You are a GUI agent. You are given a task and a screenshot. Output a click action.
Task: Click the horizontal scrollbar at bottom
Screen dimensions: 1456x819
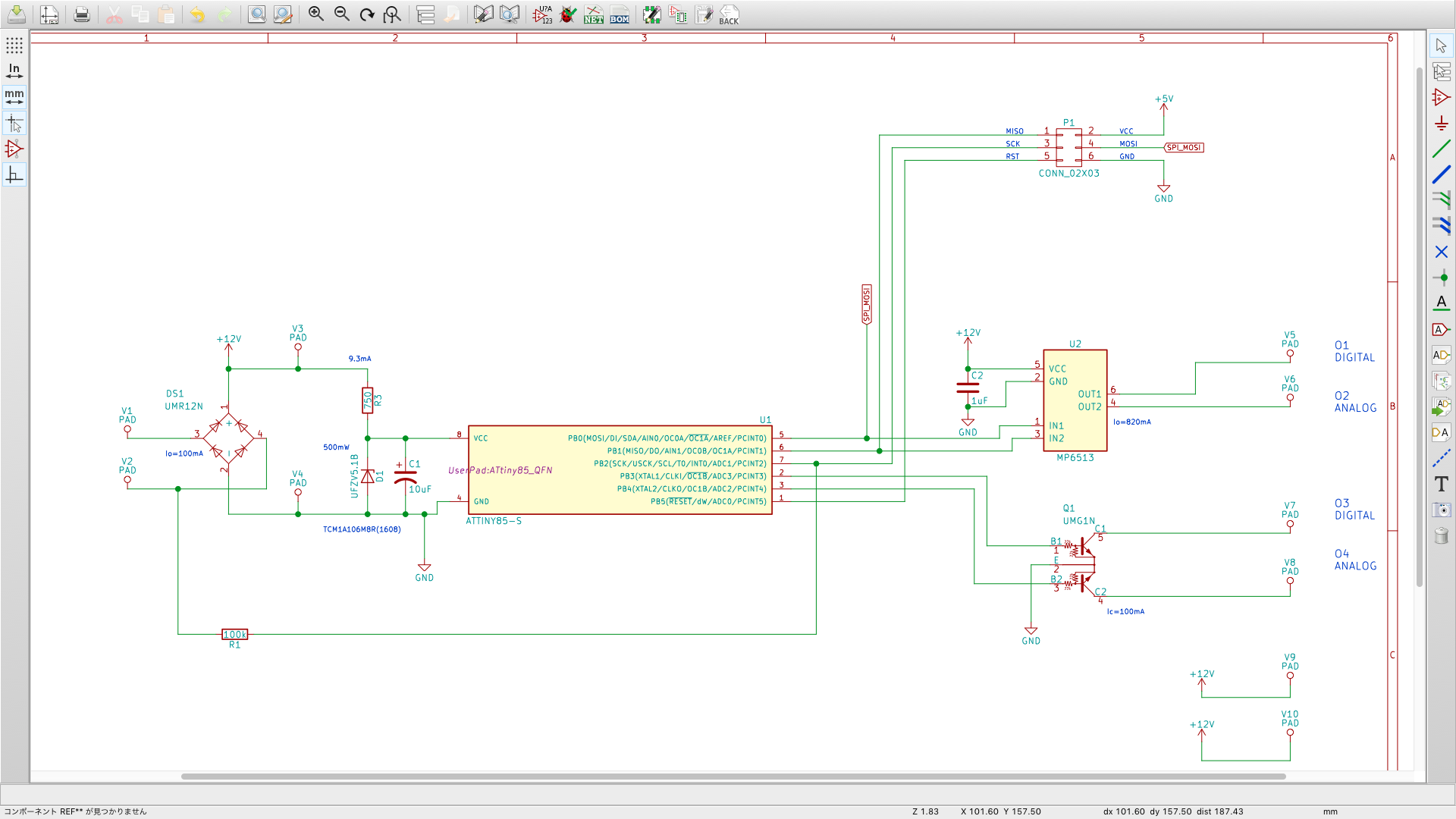733,777
